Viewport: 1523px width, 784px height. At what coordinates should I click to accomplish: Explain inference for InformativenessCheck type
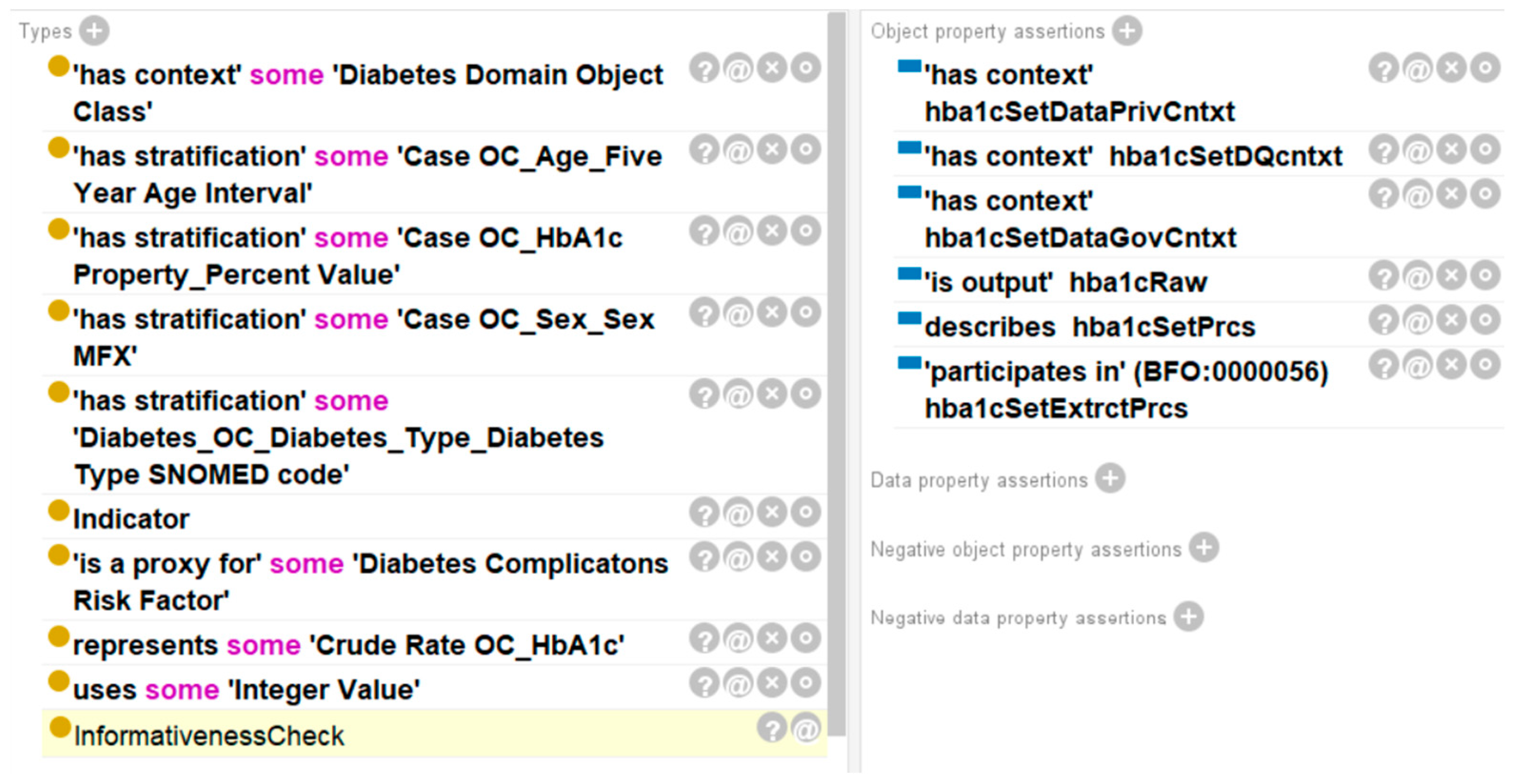click(x=772, y=728)
